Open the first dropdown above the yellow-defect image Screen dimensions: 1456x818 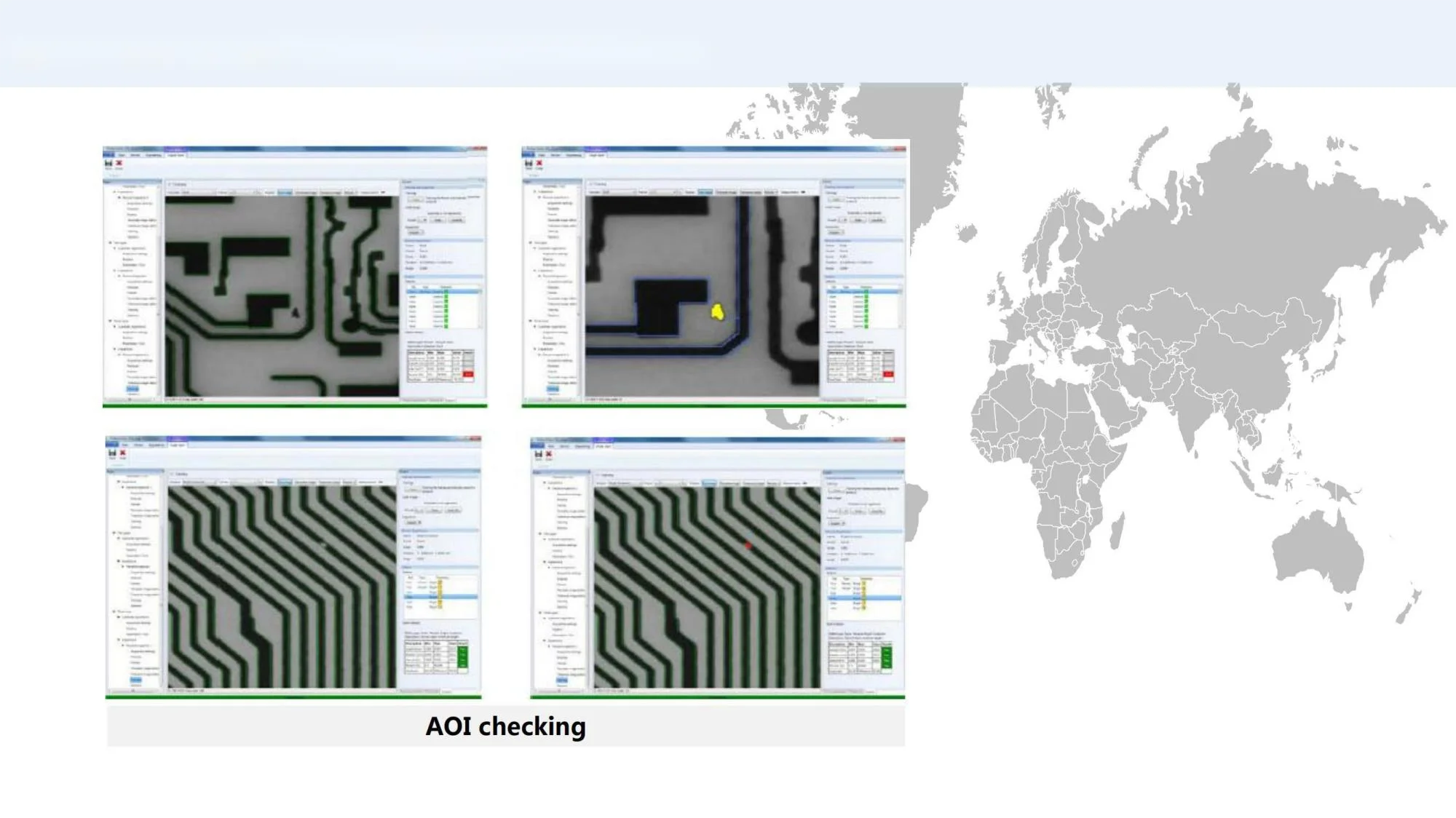[x=619, y=192]
